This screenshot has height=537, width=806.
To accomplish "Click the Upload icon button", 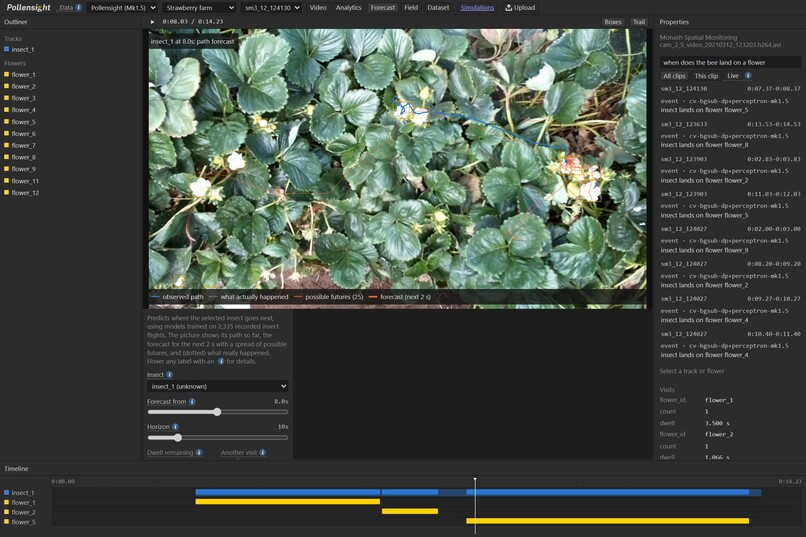I will tap(520, 8).
